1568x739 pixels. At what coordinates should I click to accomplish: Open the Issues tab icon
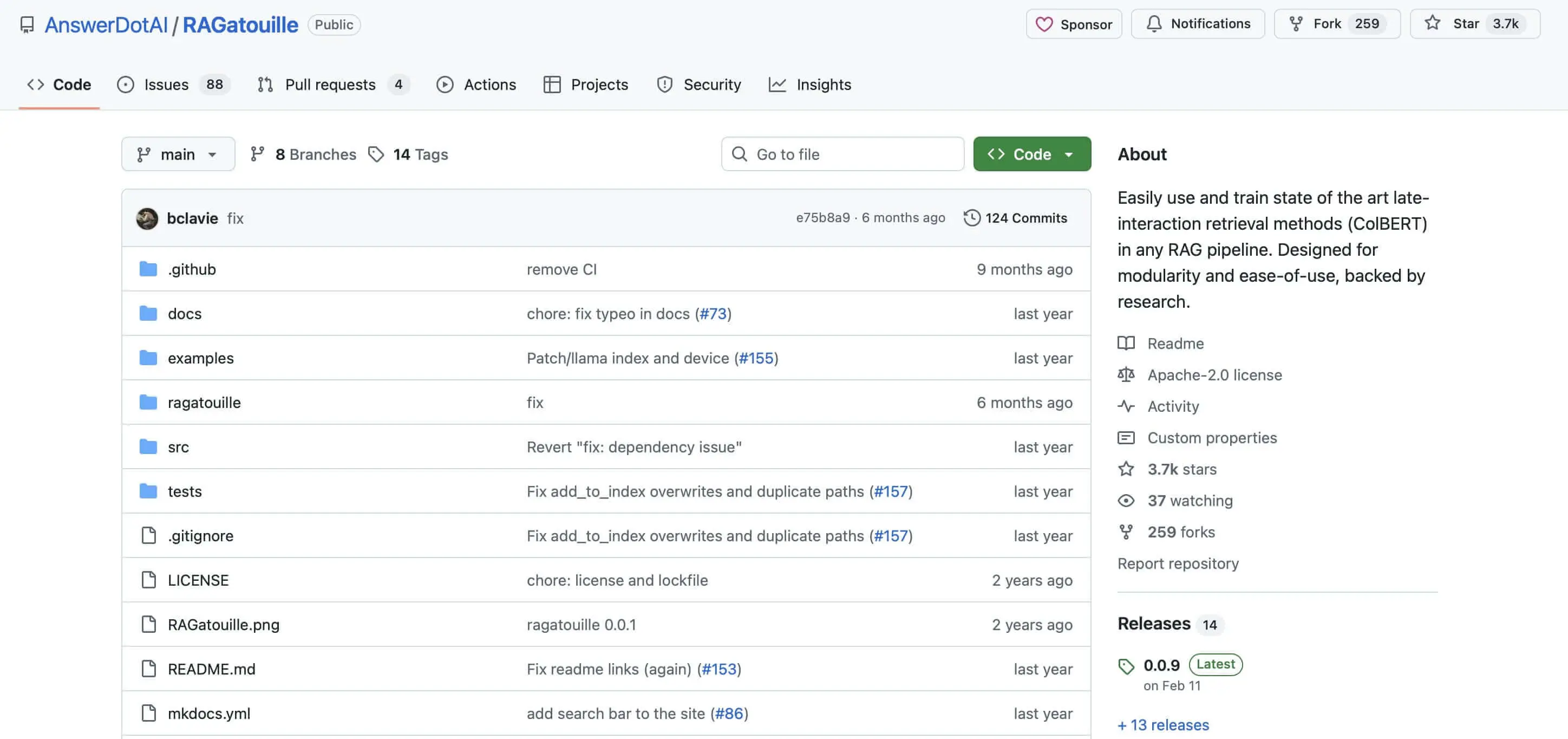pyautogui.click(x=126, y=85)
